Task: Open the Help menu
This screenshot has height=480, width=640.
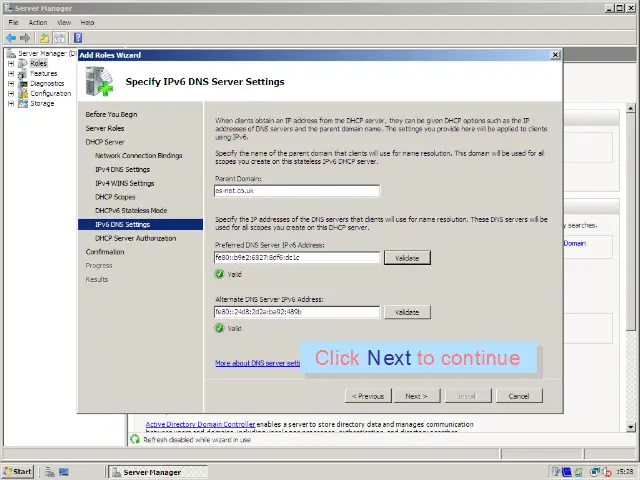Action: coord(87,22)
